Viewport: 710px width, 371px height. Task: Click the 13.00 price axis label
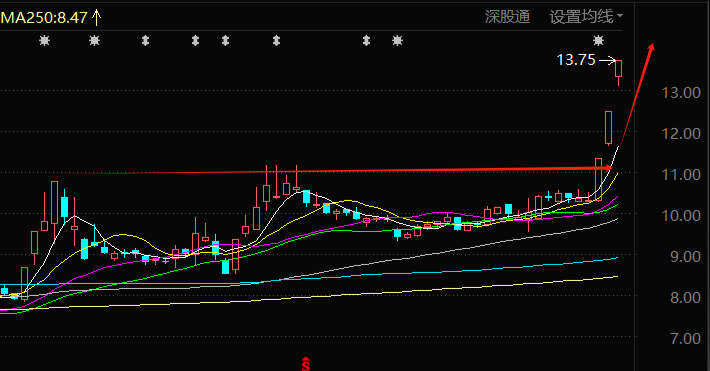pyautogui.click(x=681, y=93)
